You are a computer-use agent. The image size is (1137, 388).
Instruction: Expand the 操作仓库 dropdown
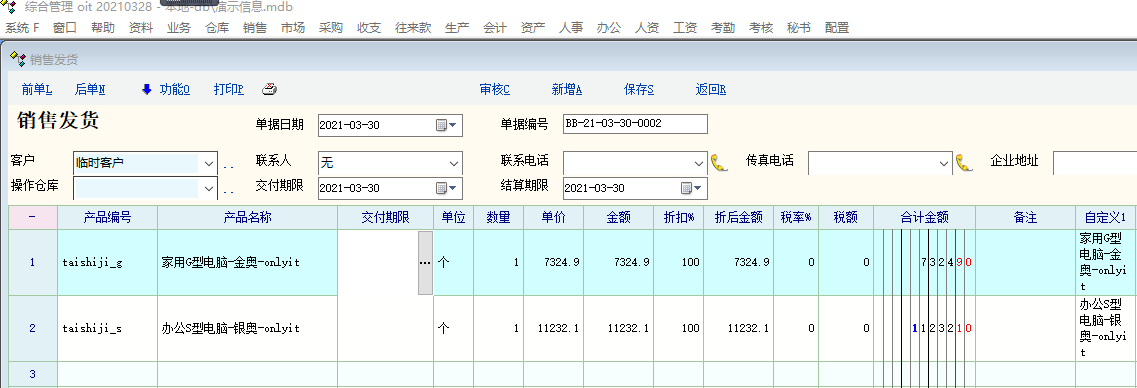pyautogui.click(x=209, y=189)
